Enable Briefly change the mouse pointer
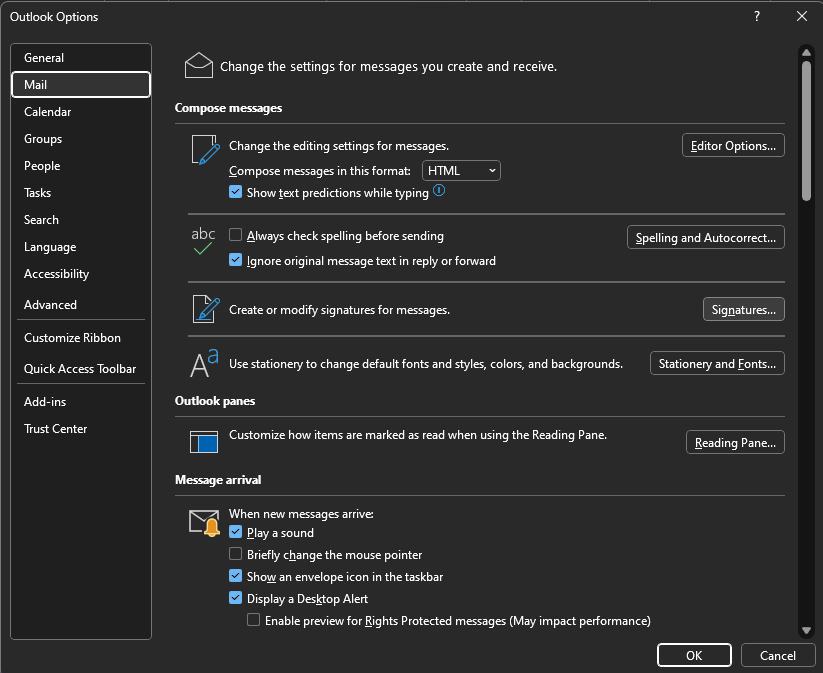The width and height of the screenshot is (823, 673). pyautogui.click(x=236, y=554)
